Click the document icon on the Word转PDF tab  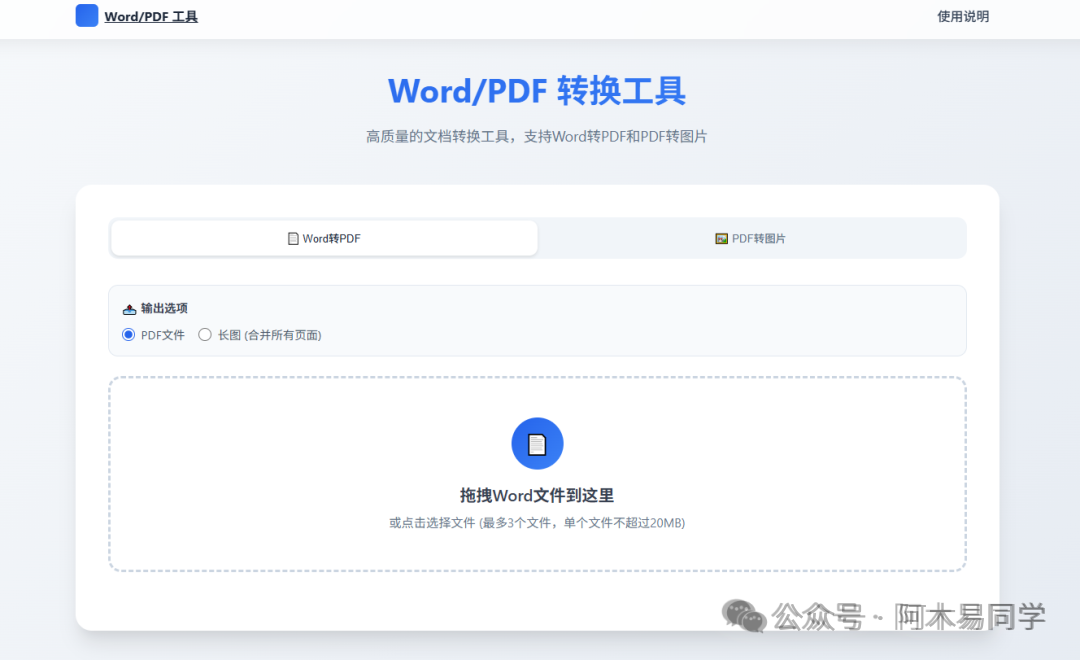coord(292,238)
